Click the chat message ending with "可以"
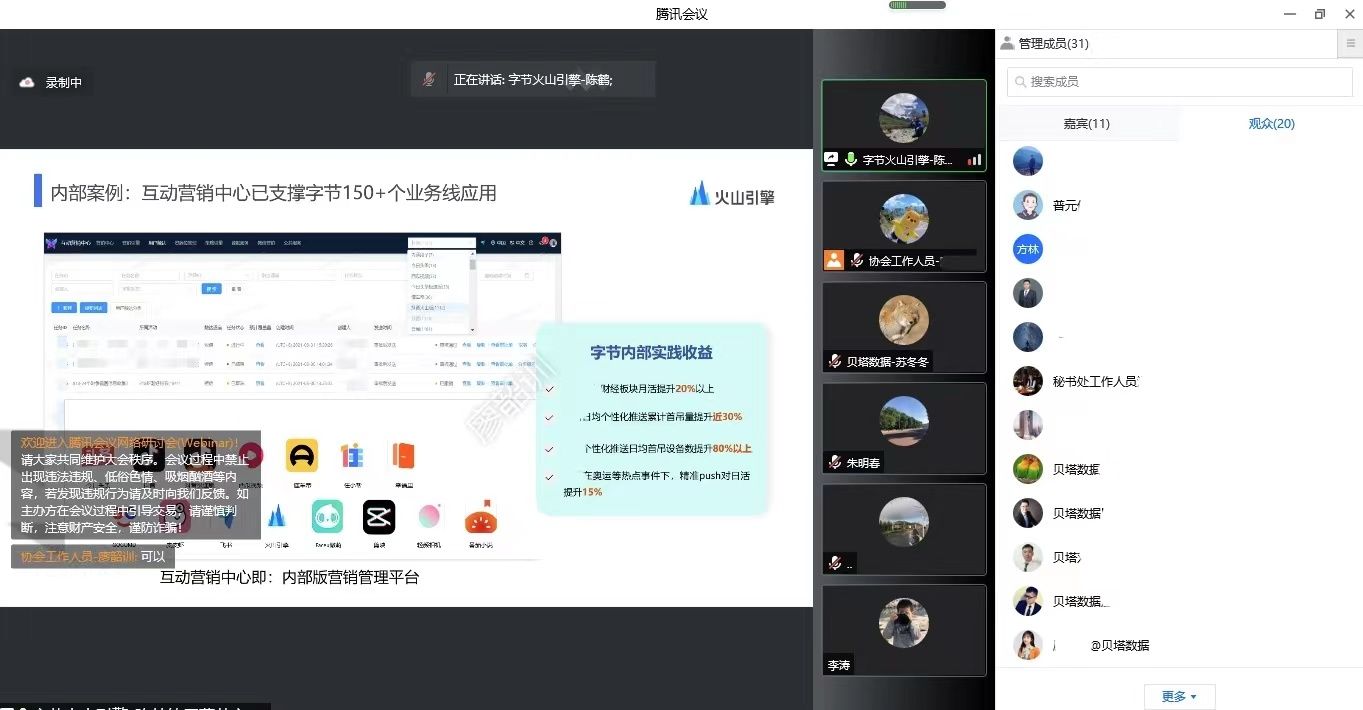1363x710 pixels. [93, 556]
